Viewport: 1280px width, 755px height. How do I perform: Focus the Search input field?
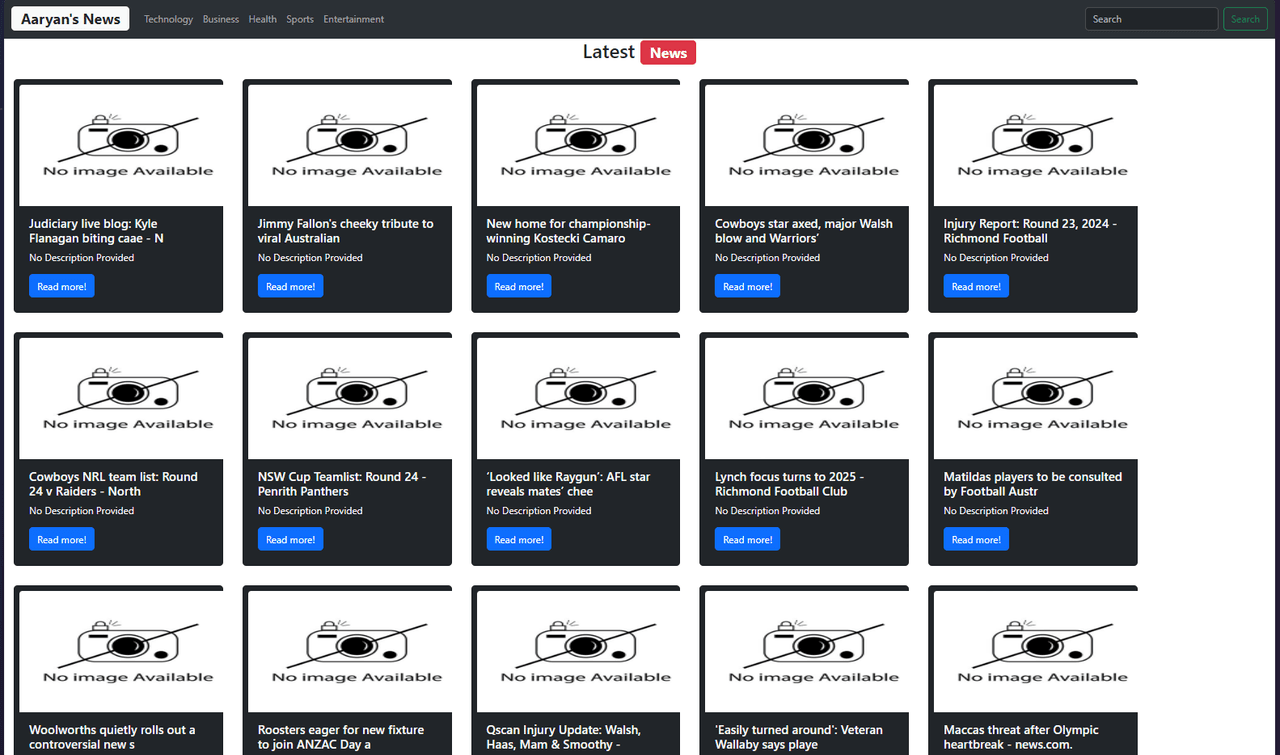coord(1150,19)
